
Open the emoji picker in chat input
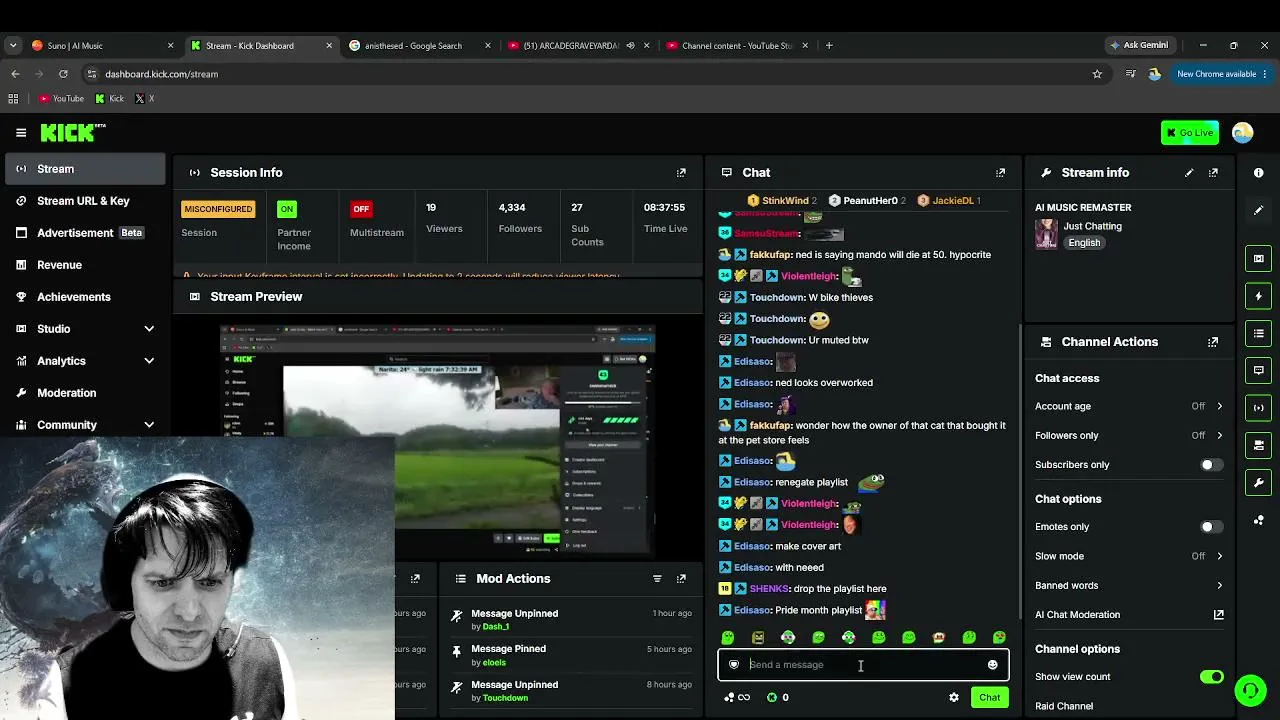(x=992, y=664)
